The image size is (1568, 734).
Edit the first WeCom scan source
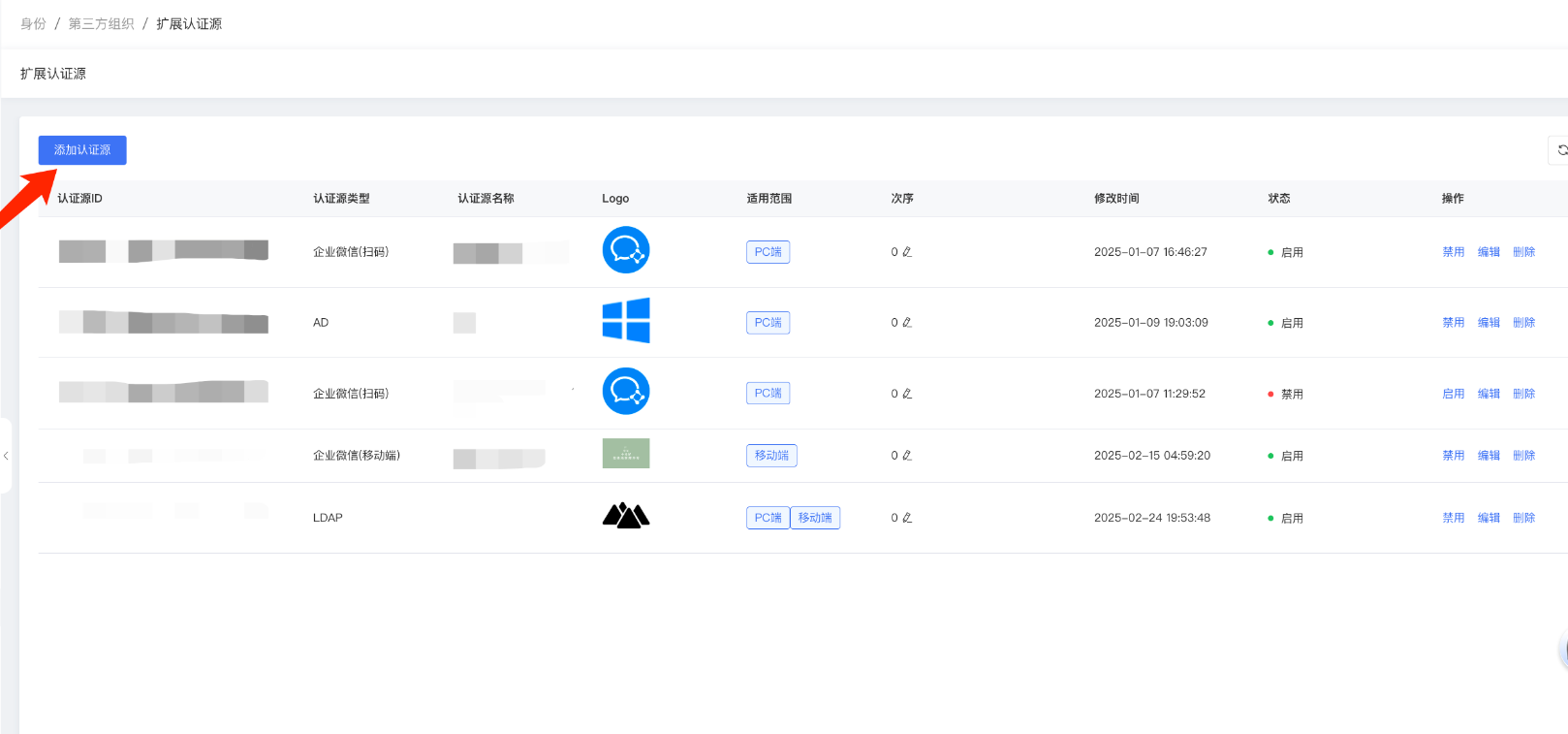[1489, 252]
